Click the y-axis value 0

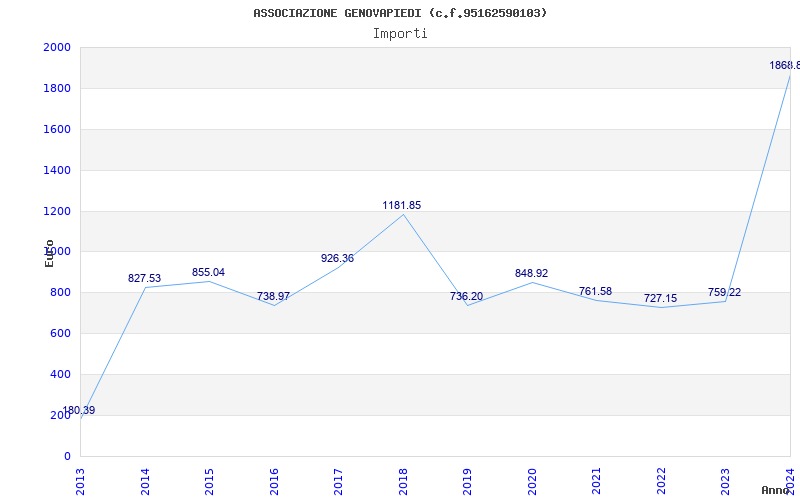[67, 456]
